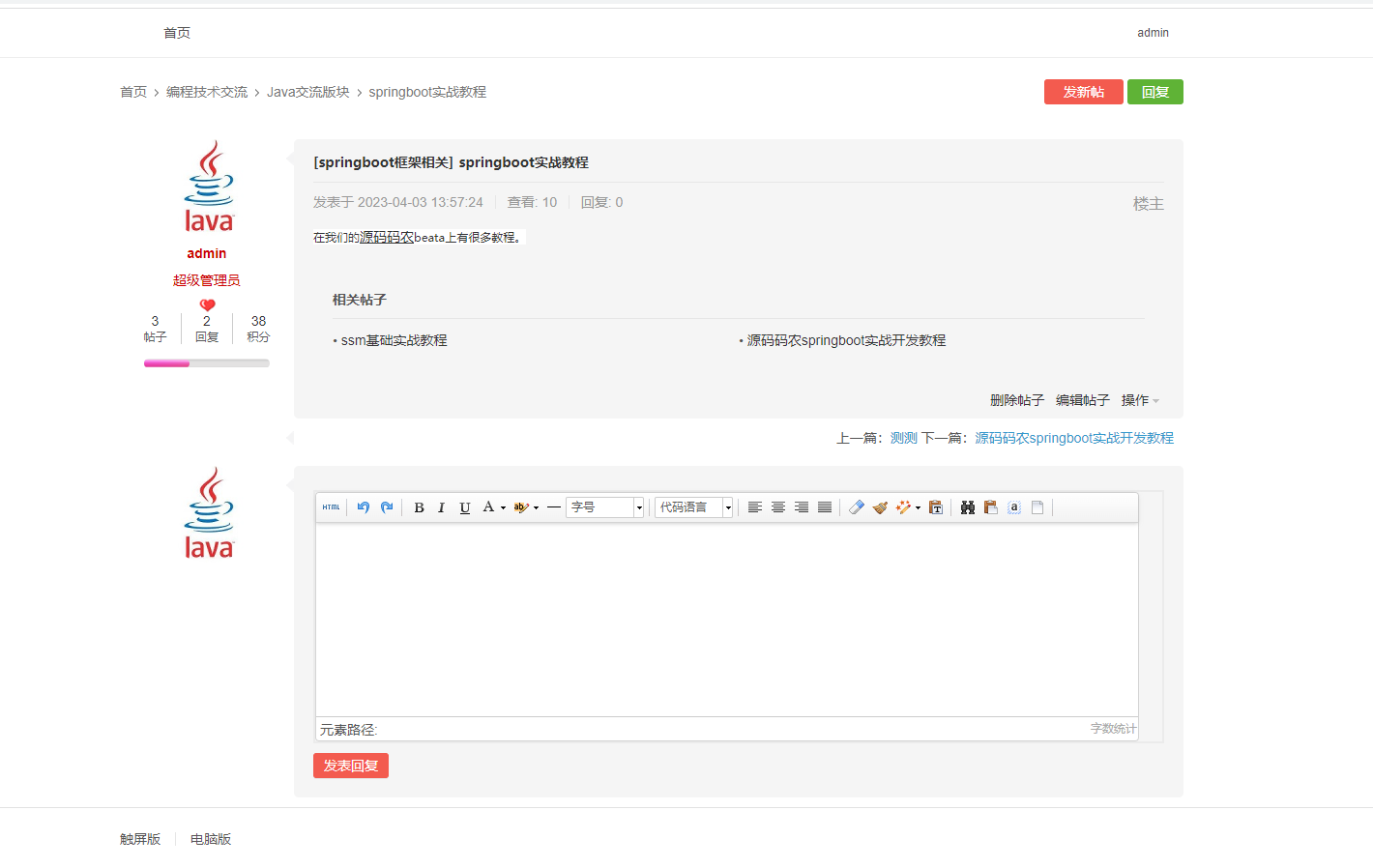Click the redo arrow in editor toolbar
This screenshot has width=1373, height=868.
click(x=387, y=507)
